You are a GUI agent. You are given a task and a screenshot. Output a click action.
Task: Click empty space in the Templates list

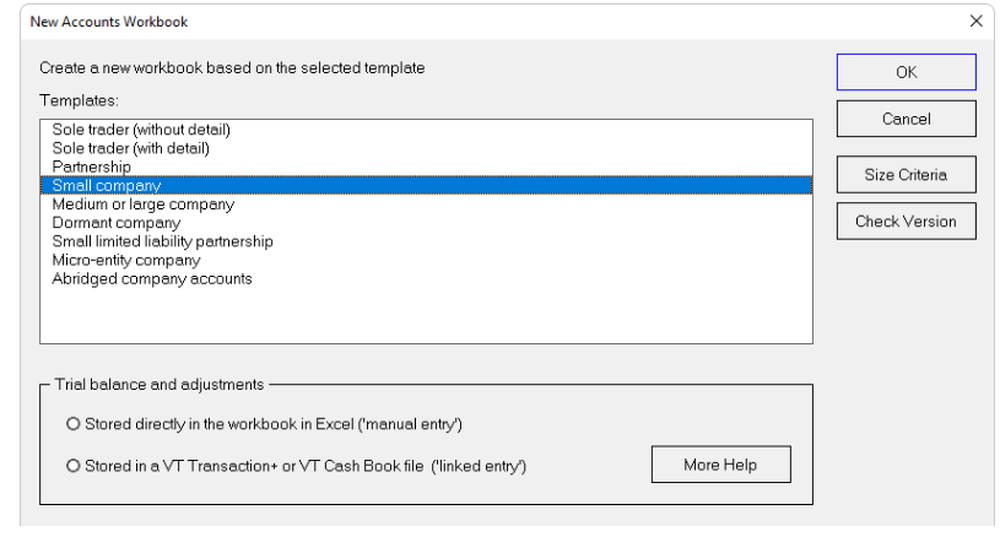(x=425, y=315)
